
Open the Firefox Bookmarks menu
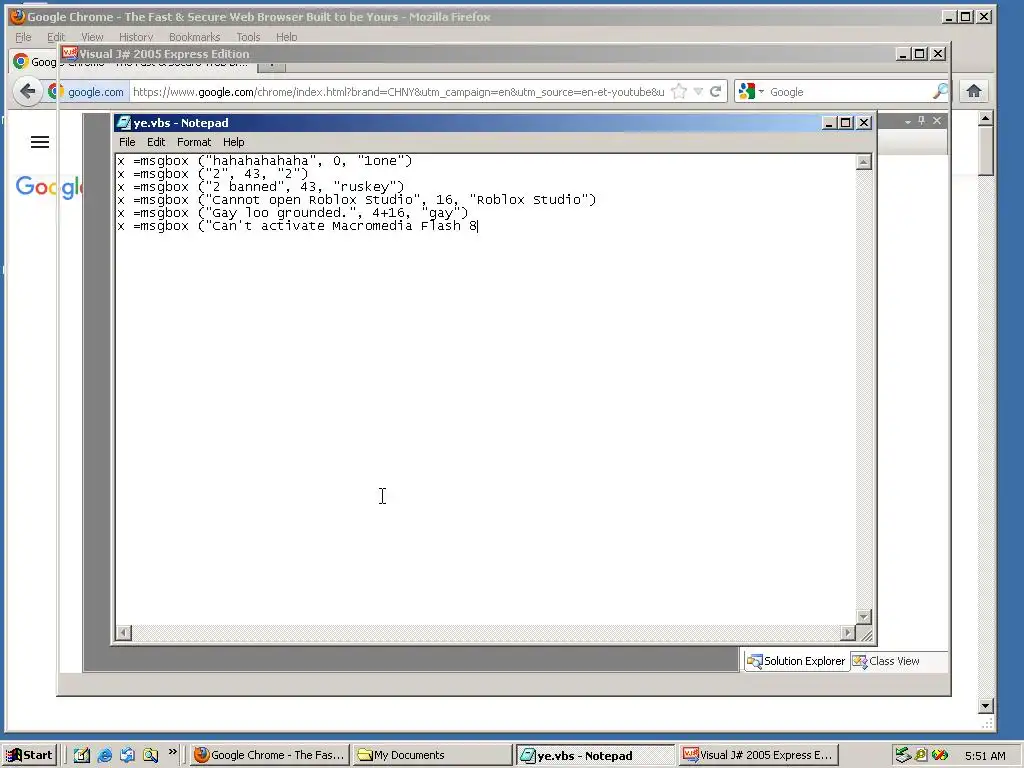point(194,37)
